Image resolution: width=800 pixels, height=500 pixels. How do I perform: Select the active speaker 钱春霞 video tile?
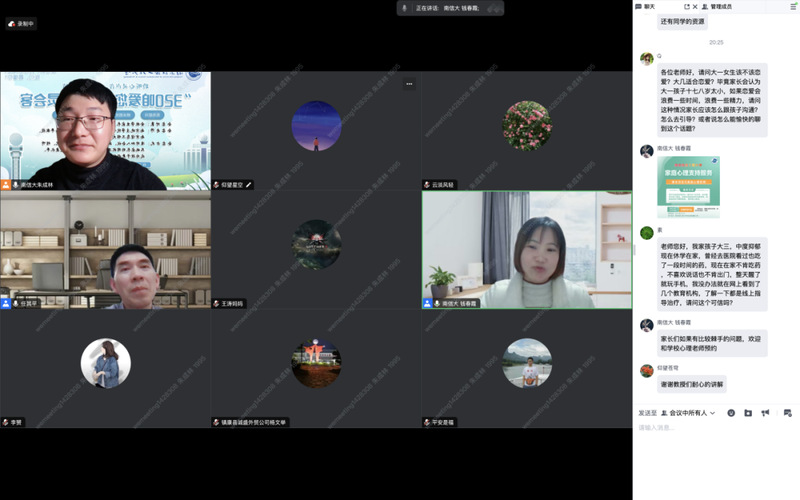pos(526,250)
